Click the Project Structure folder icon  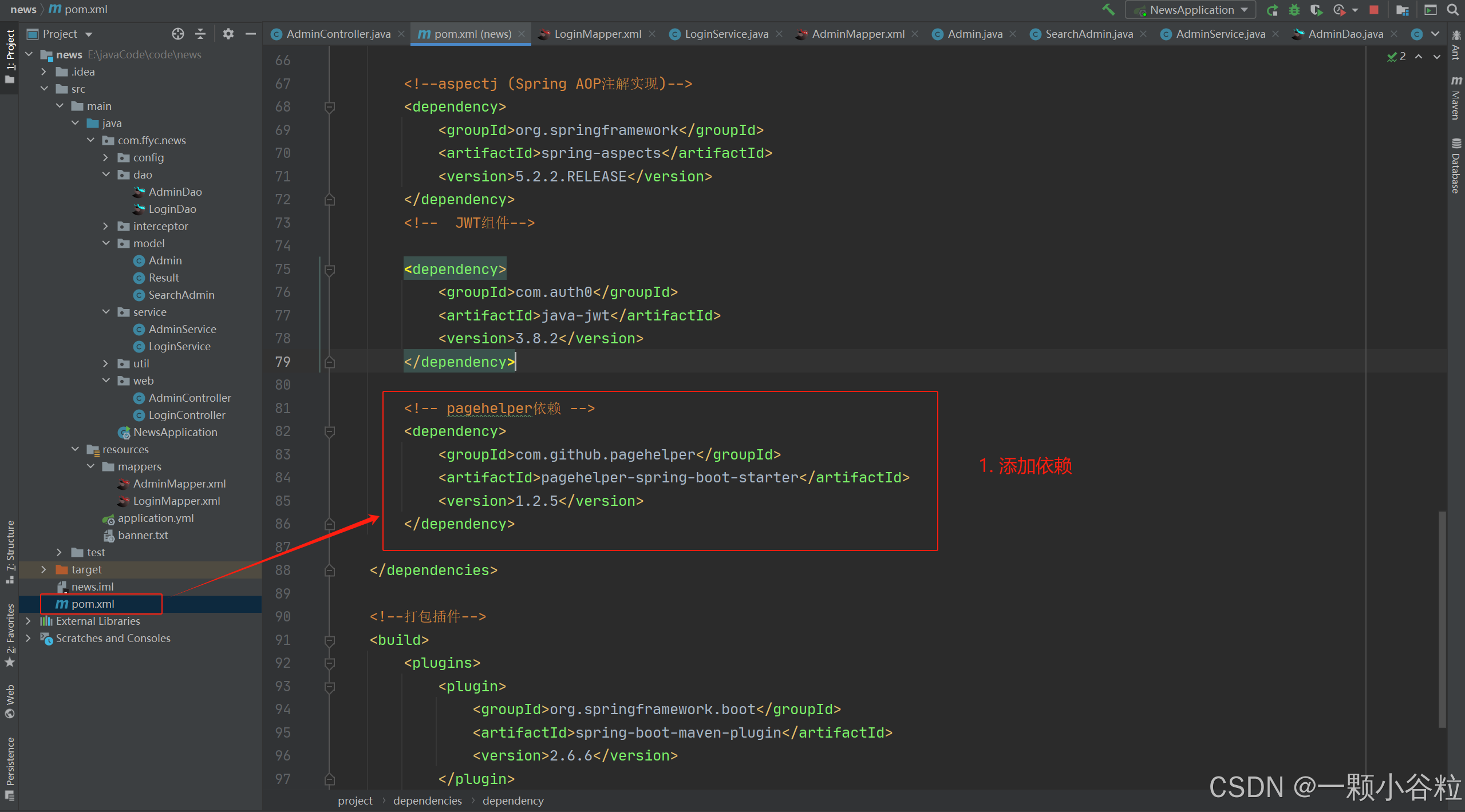pos(1402,10)
